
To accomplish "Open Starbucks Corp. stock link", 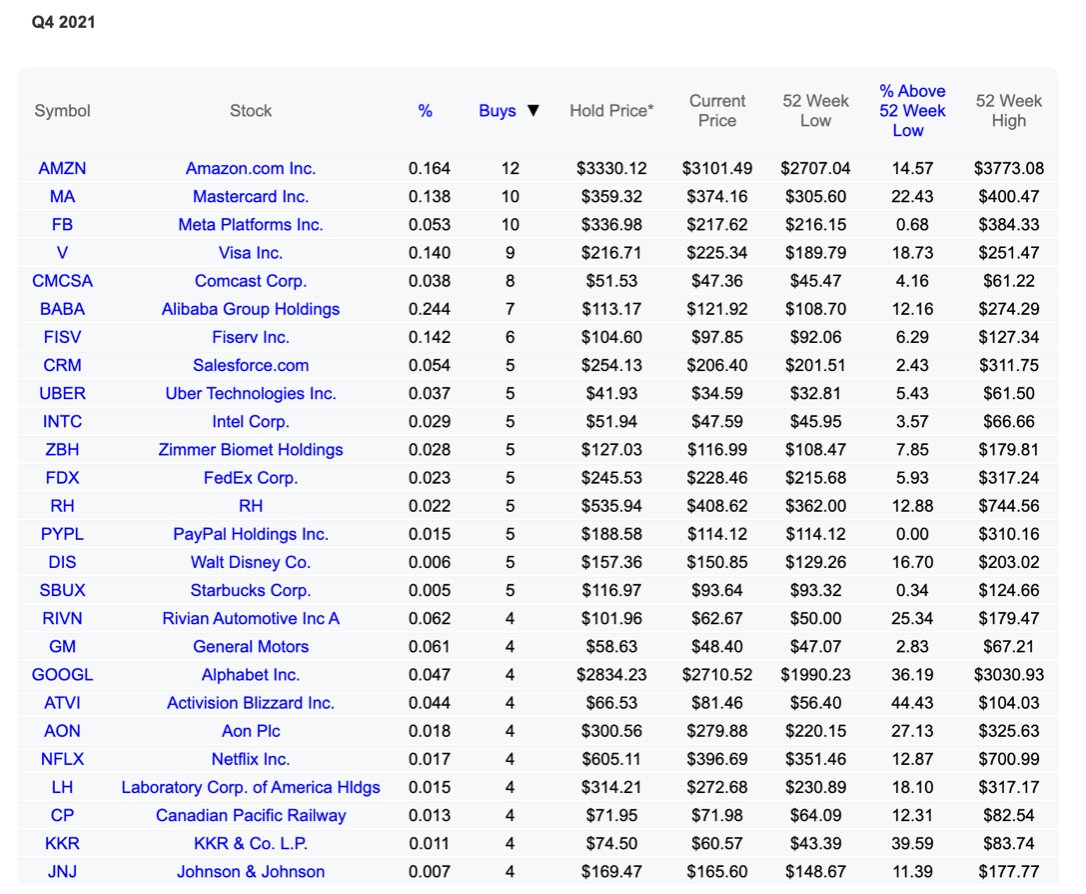I will coord(251,590).
